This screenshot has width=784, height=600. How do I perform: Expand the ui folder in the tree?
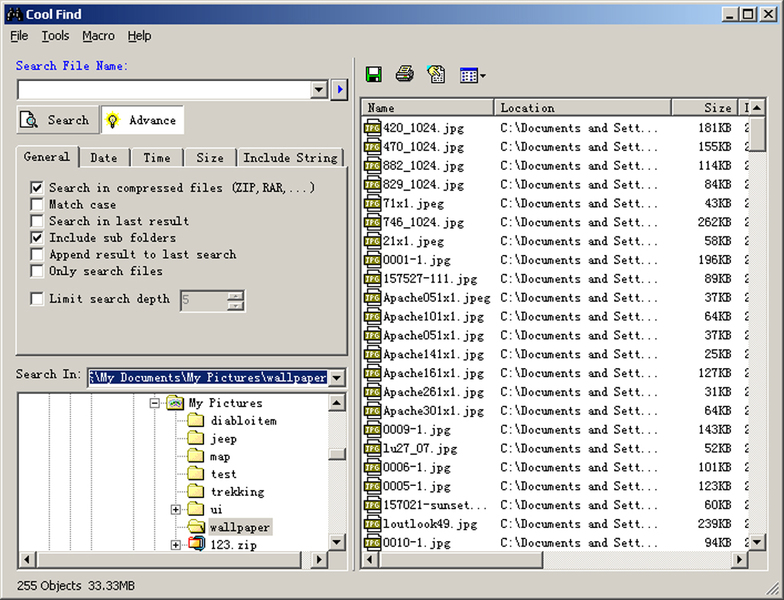[176, 509]
